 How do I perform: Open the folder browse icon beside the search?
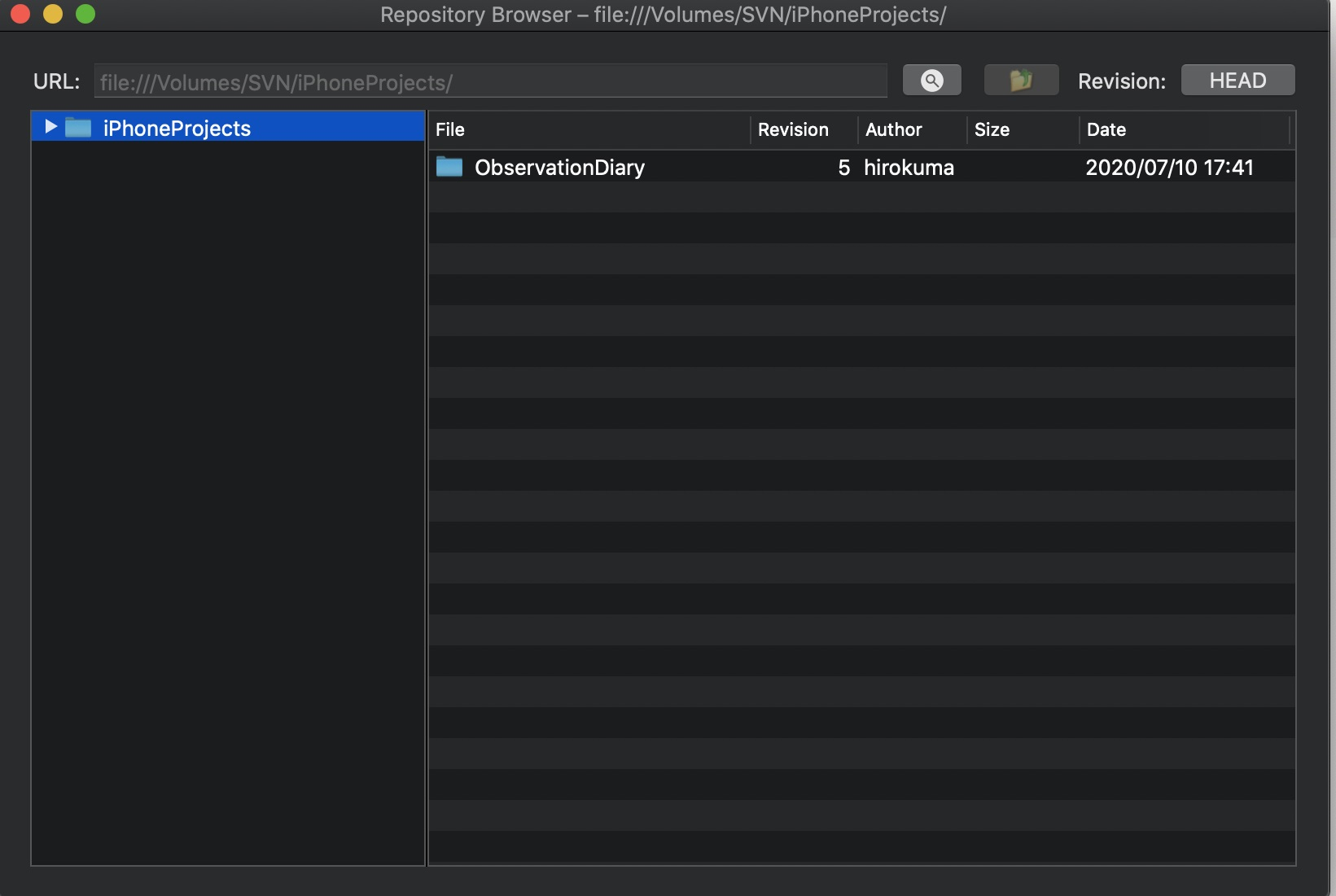(1021, 80)
